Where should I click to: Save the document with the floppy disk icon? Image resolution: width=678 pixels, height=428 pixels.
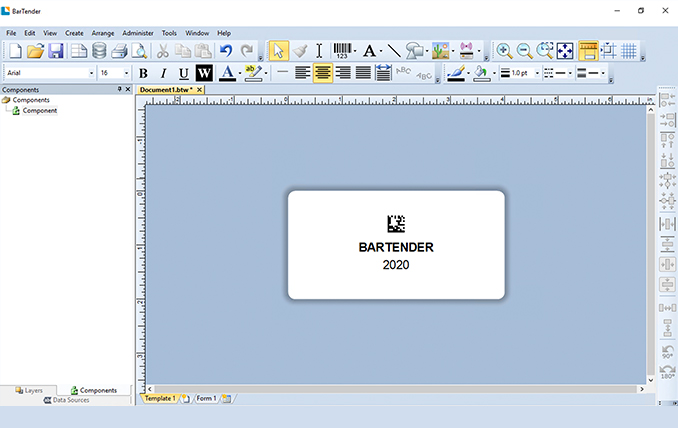pos(56,51)
